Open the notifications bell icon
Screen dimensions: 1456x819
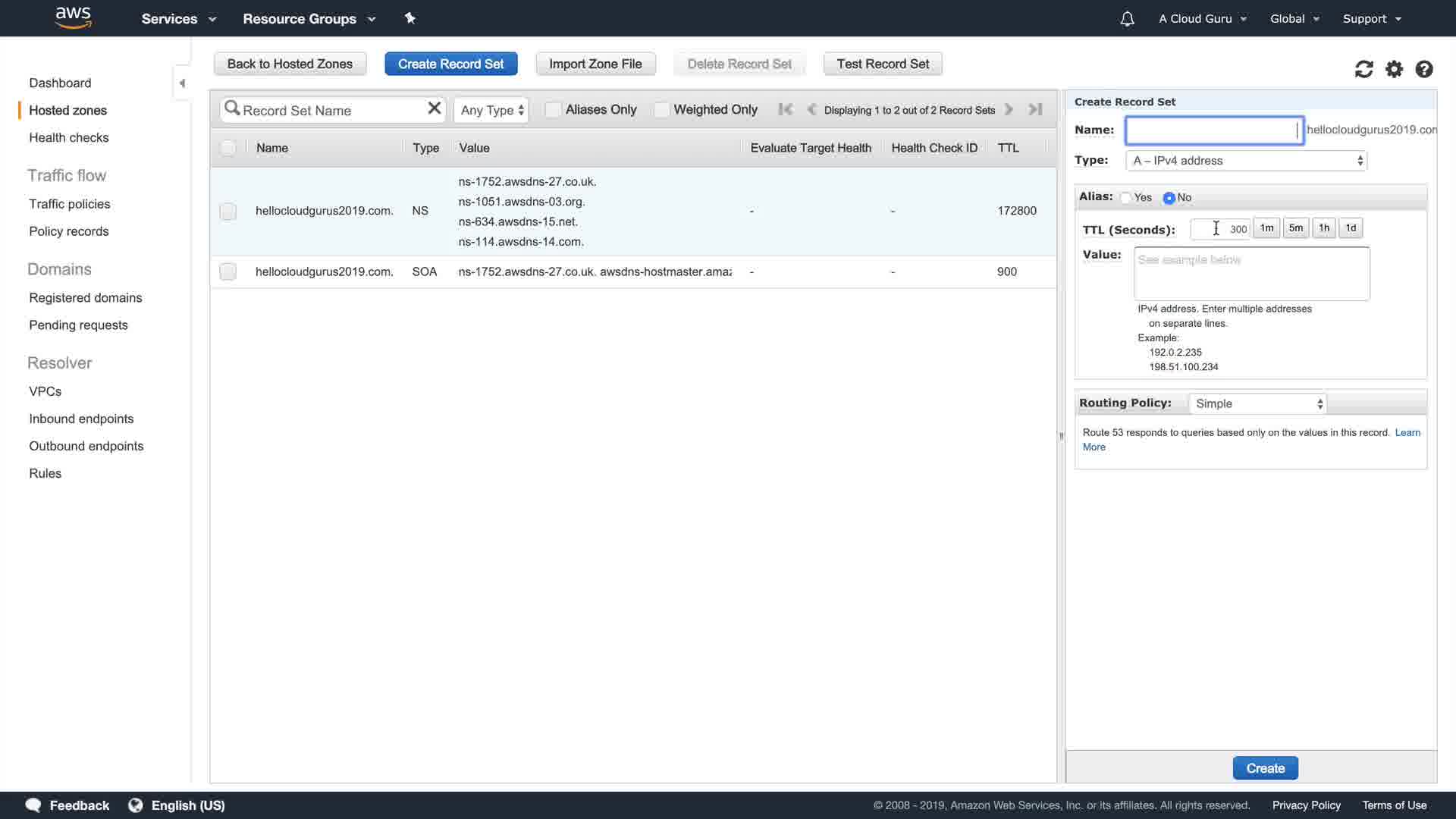coord(1127,19)
